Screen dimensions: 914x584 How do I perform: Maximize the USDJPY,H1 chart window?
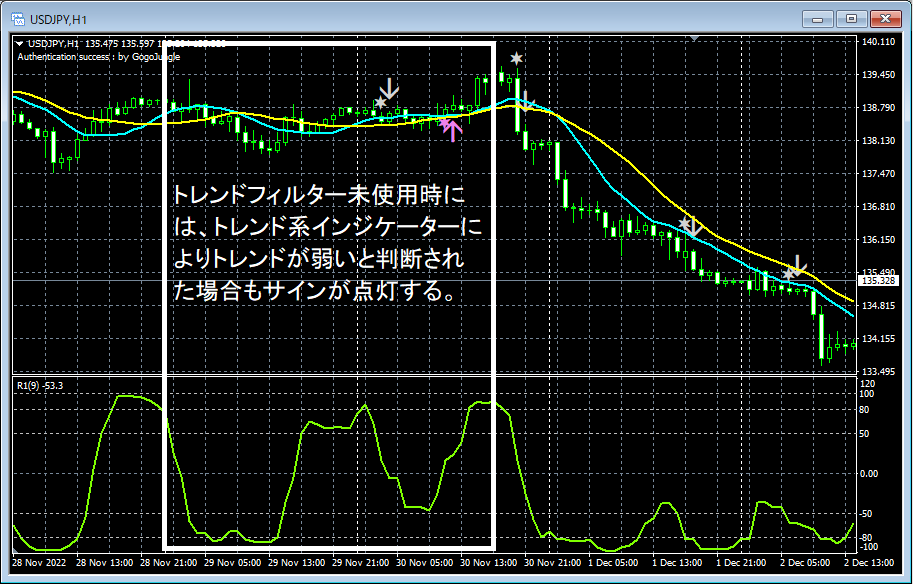tap(851, 19)
